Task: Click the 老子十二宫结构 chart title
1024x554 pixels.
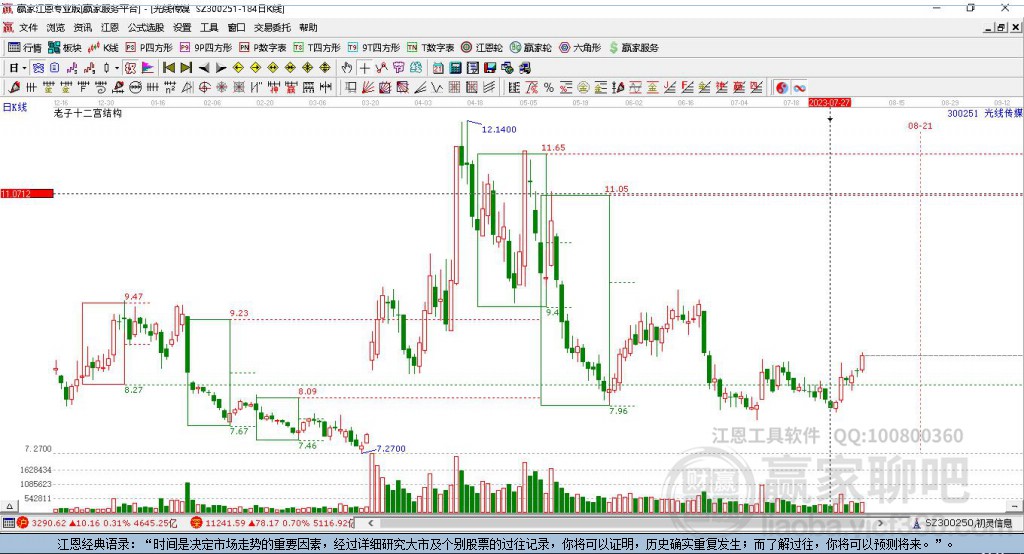Action: 88,113
